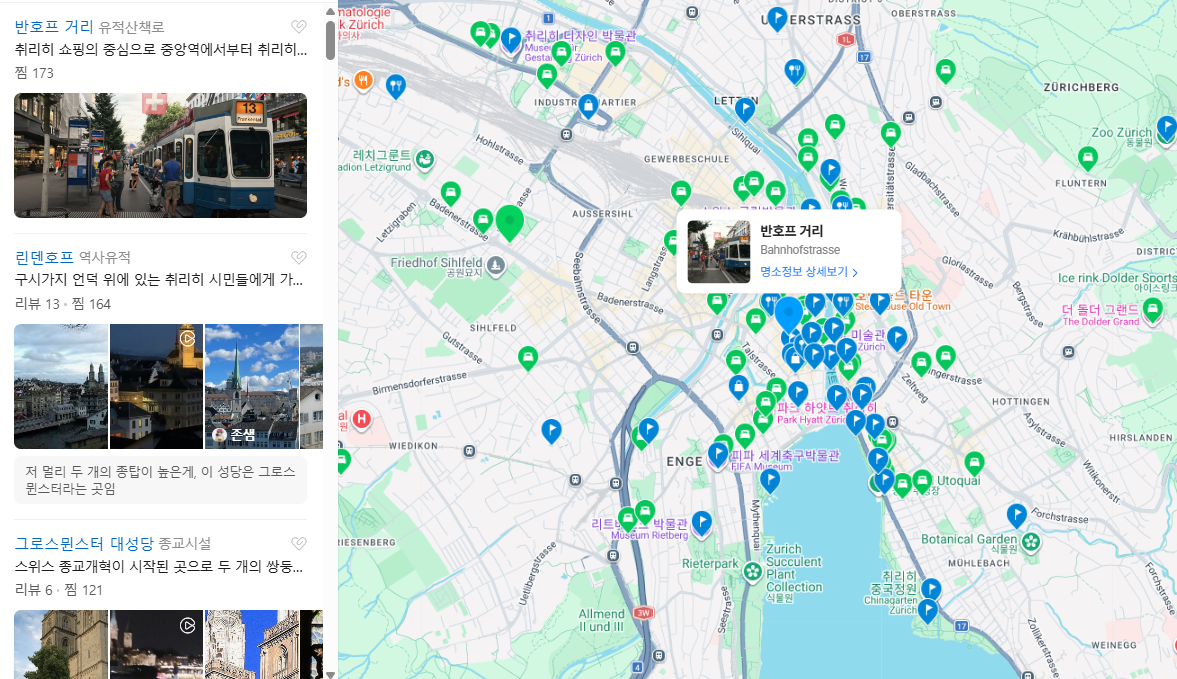
Task: Click the 유적산책로 category label
Action: point(131,27)
